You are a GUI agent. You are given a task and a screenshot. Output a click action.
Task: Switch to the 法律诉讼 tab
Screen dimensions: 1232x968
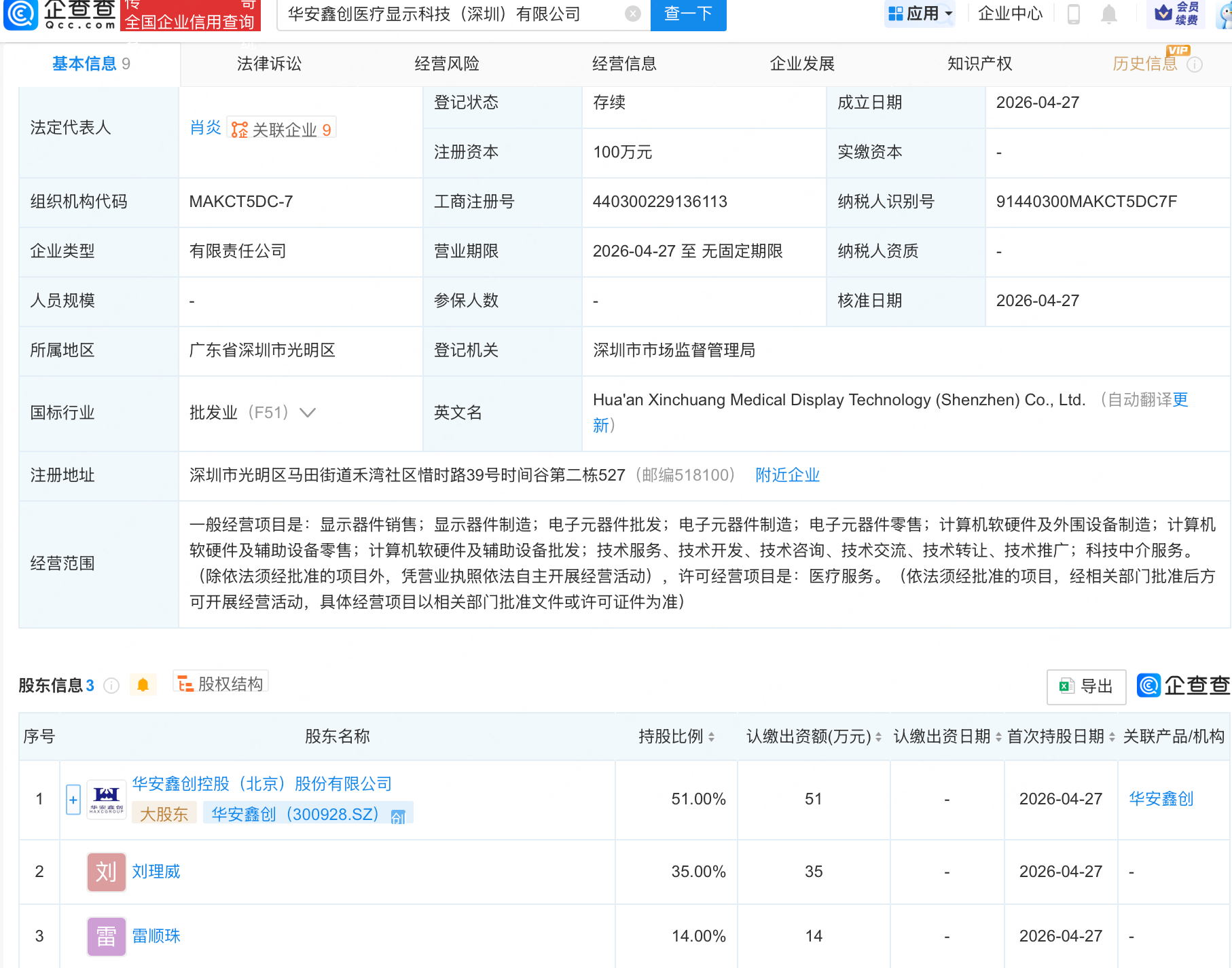269,63
